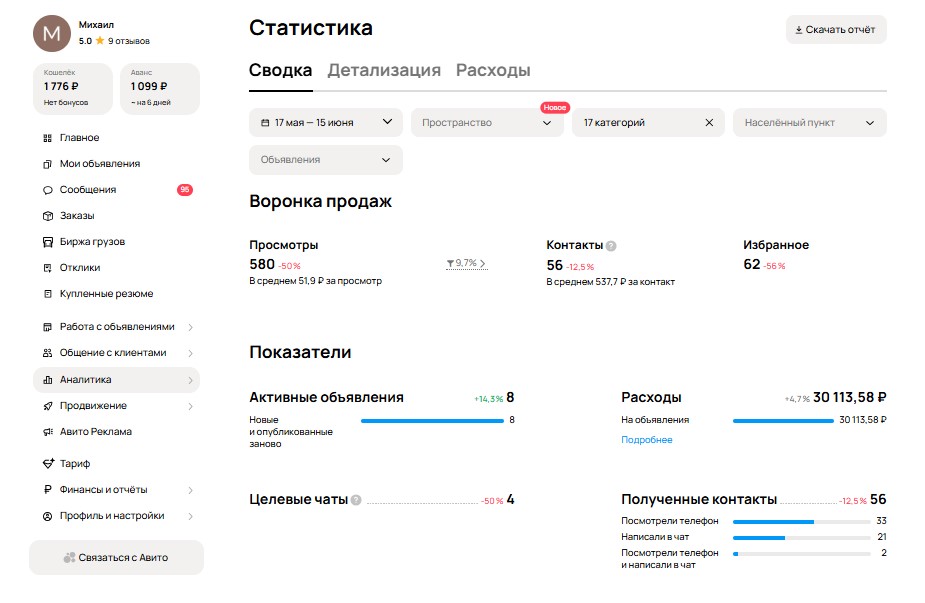This screenshot has width=925, height=603.
Task: Open the Главное sidebar item
Action: click(x=79, y=137)
